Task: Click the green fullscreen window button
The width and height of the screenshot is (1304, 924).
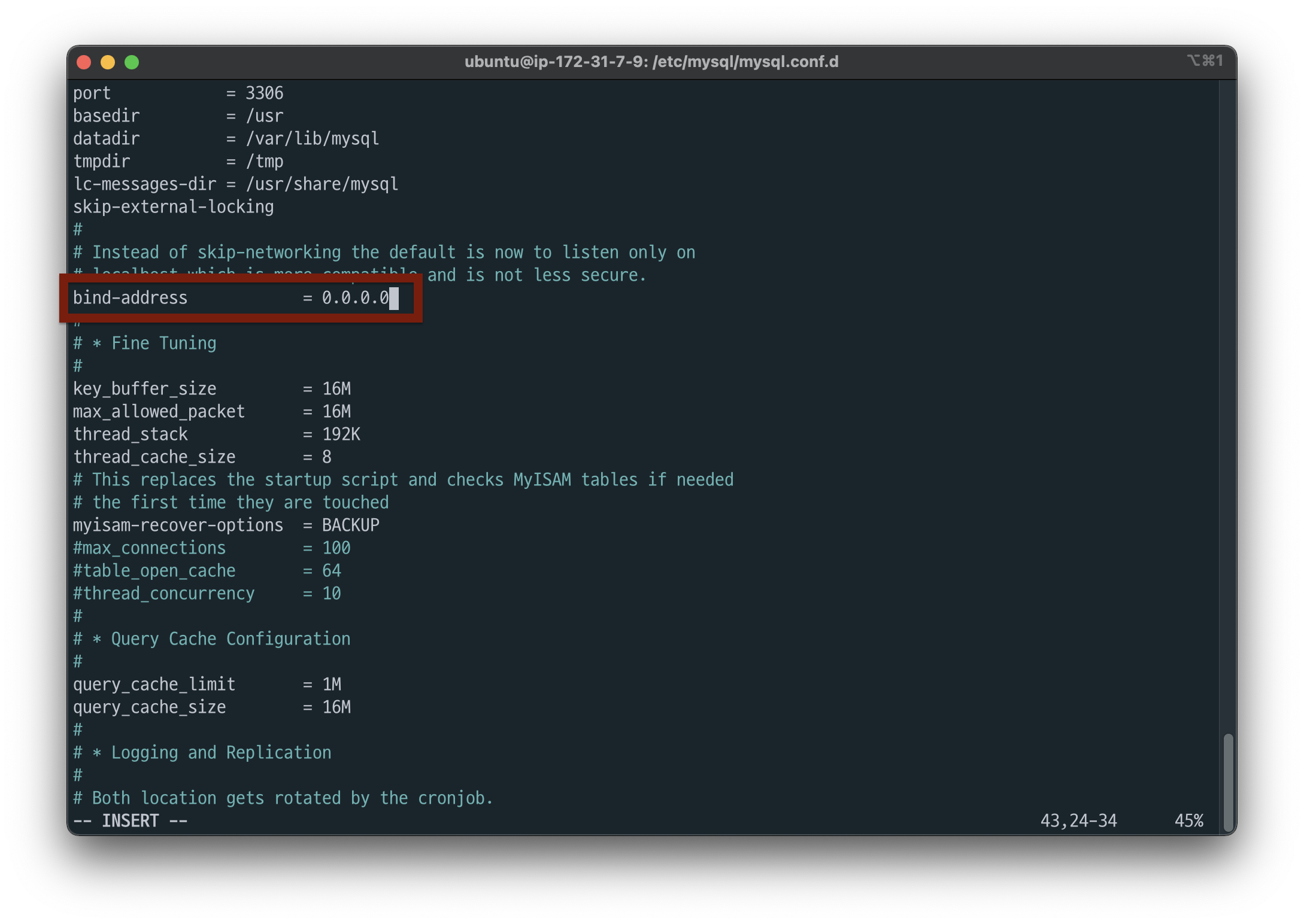Action: tap(132, 62)
